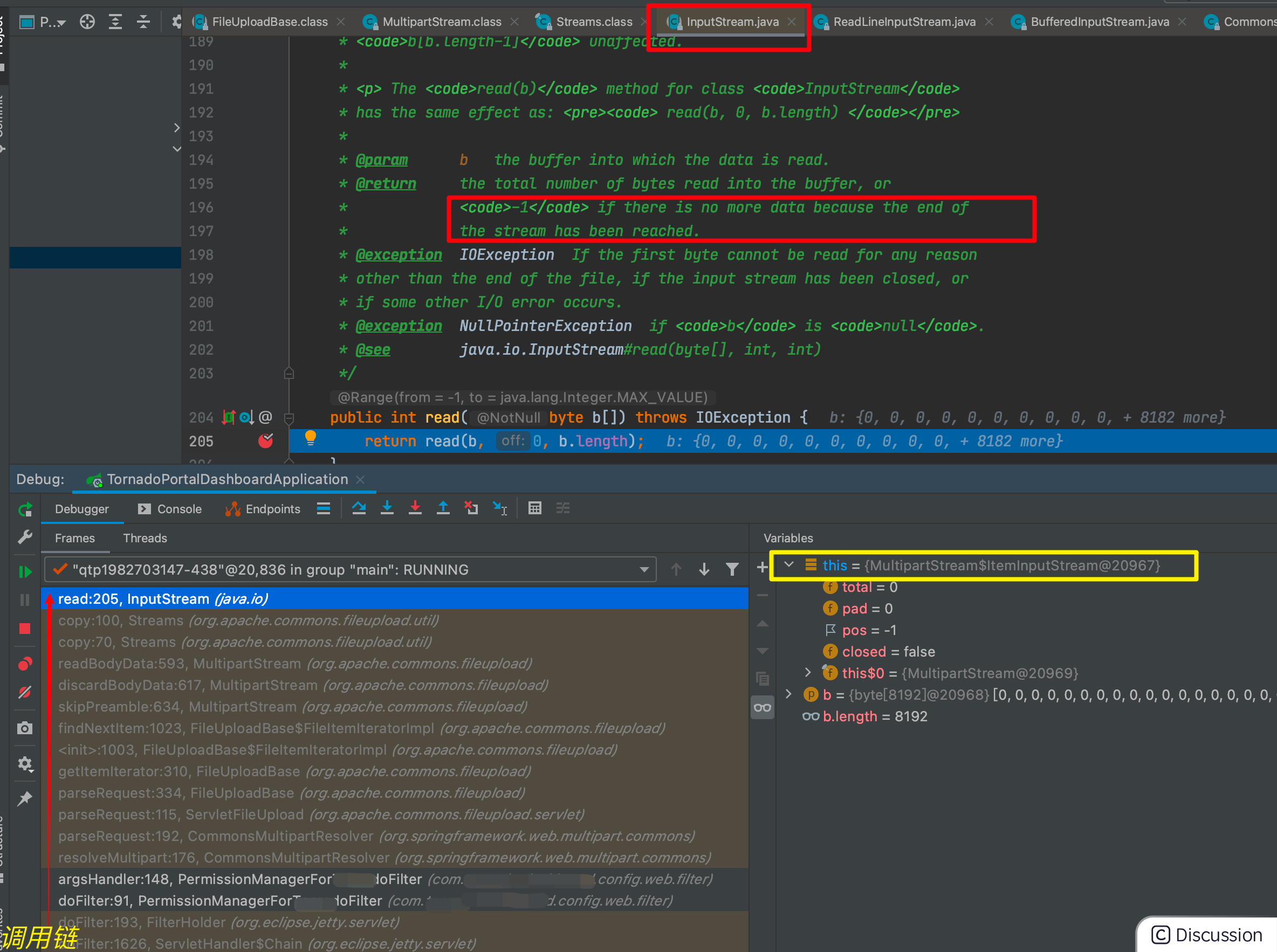The width and height of the screenshot is (1277, 952).
Task: Collapse expanded project tree node
Action: pos(176,149)
